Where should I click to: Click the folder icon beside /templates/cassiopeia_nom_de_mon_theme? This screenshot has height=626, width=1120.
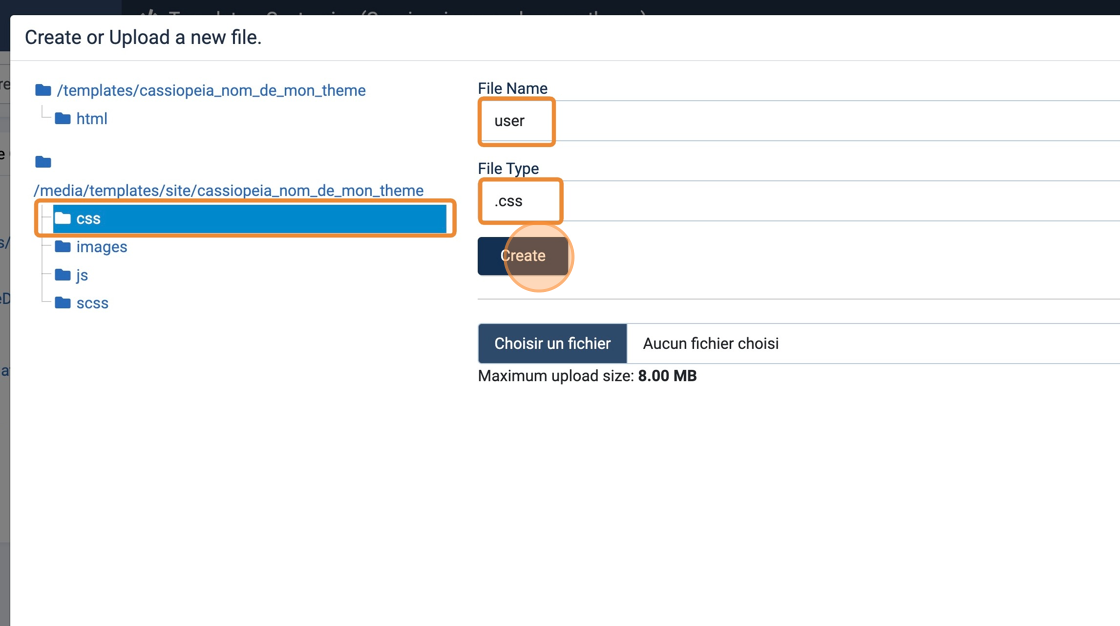(x=43, y=90)
